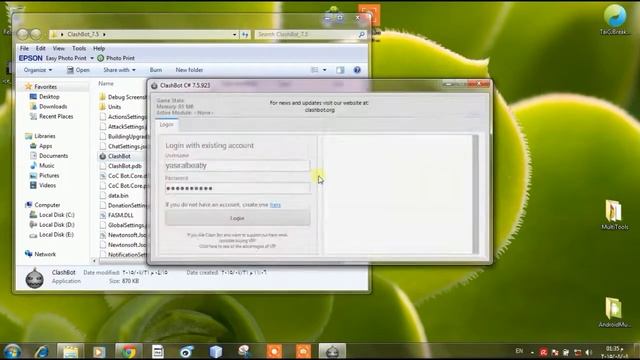The width and height of the screenshot is (640, 360).
Task: Click Explorer search magnifier icon
Action: pos(361,35)
